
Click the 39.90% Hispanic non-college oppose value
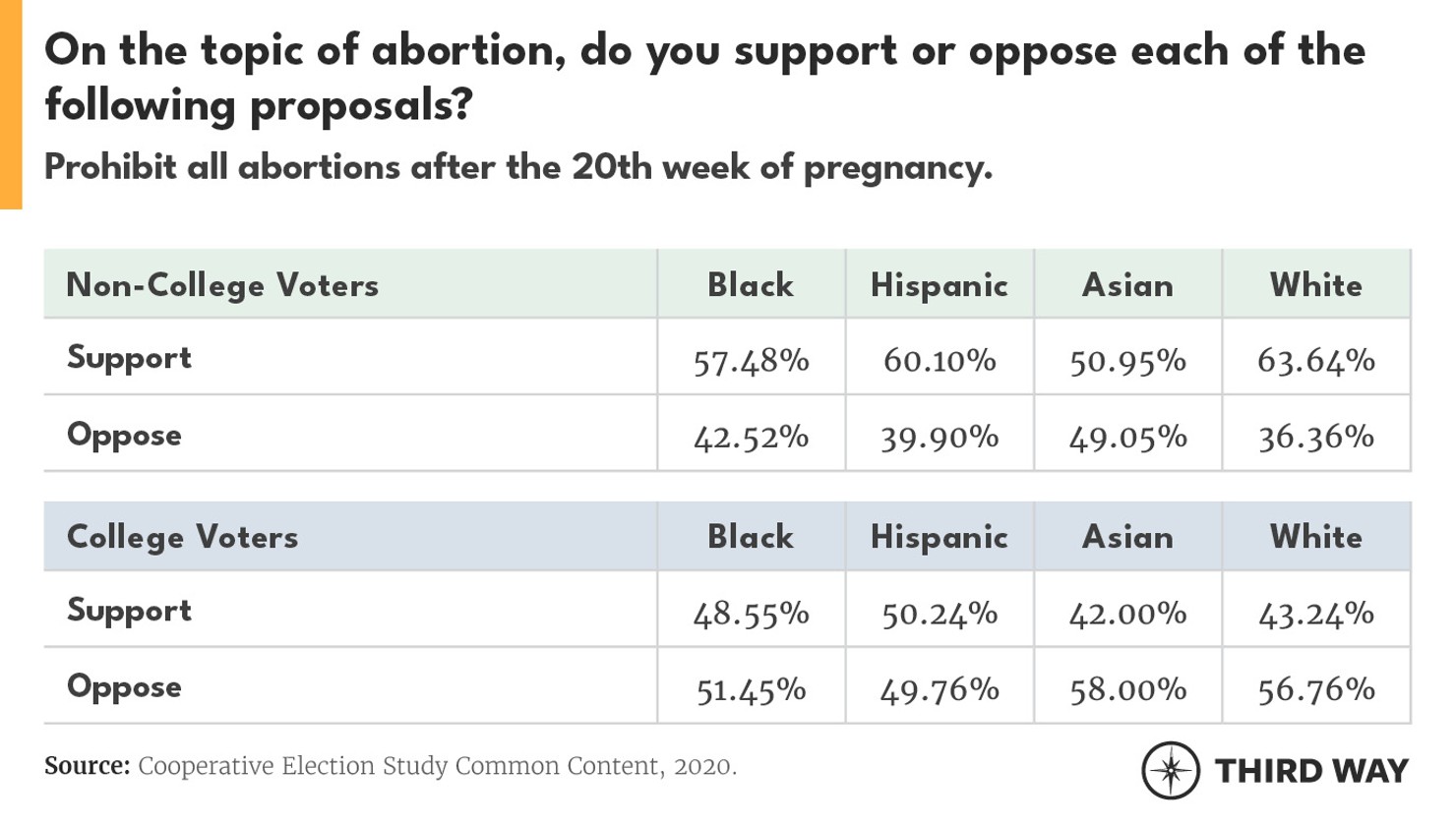939,437
